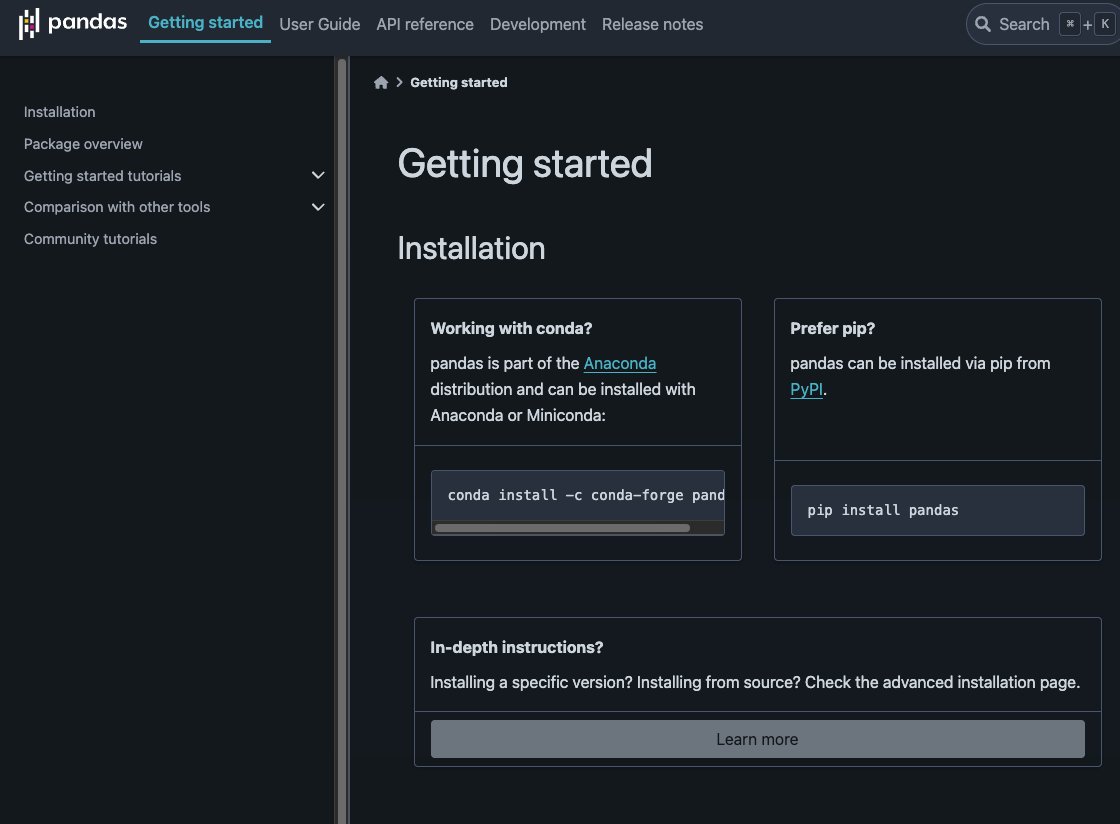Expand Comparison with other tools chevron
The image size is (1120, 824).
coord(318,207)
